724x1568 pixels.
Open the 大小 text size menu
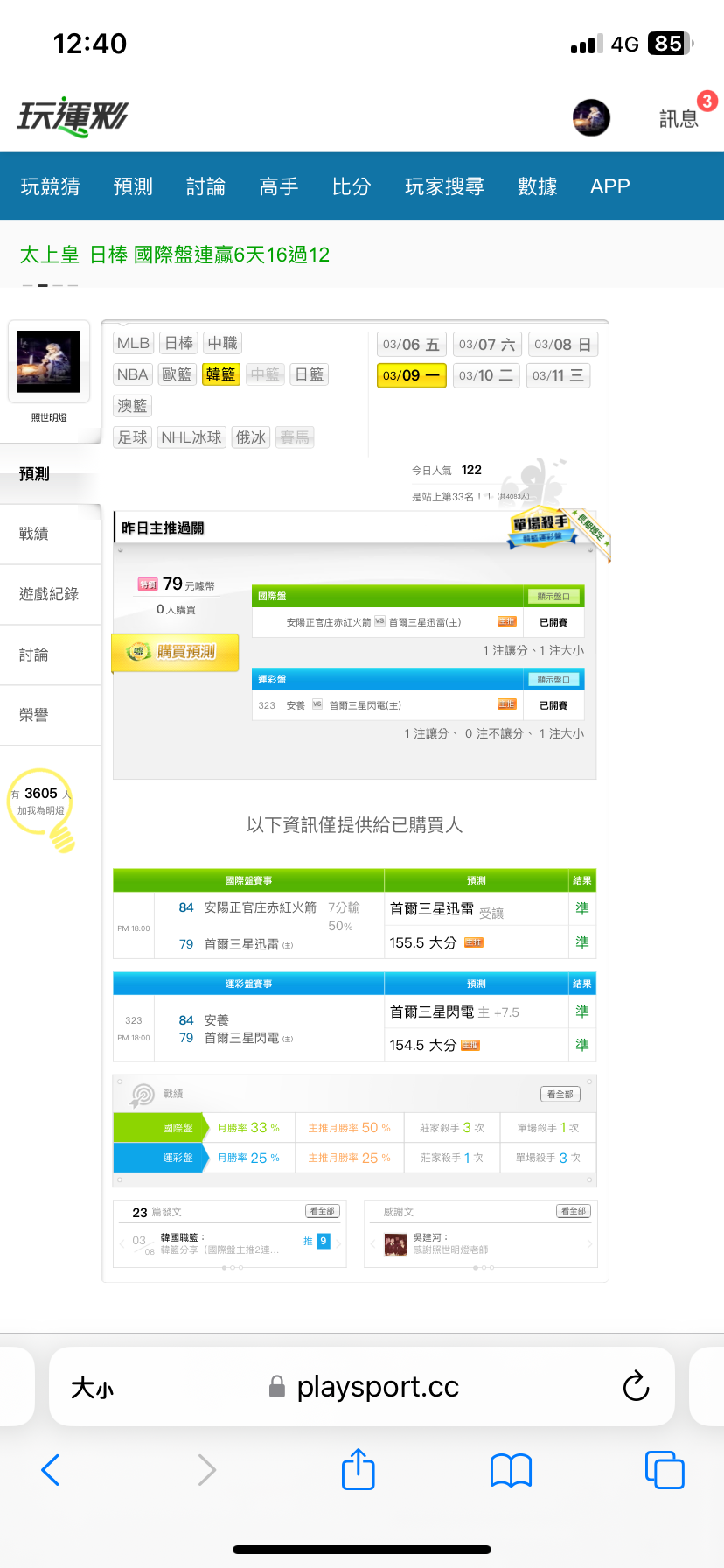92,1387
